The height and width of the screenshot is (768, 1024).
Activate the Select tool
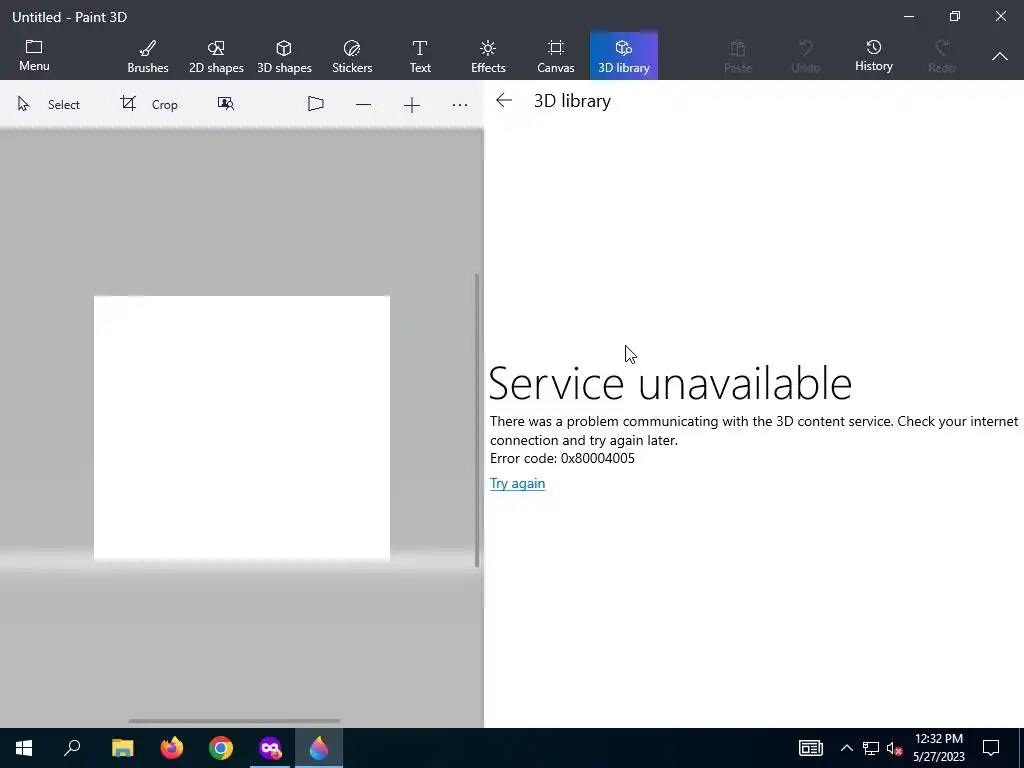(x=48, y=104)
